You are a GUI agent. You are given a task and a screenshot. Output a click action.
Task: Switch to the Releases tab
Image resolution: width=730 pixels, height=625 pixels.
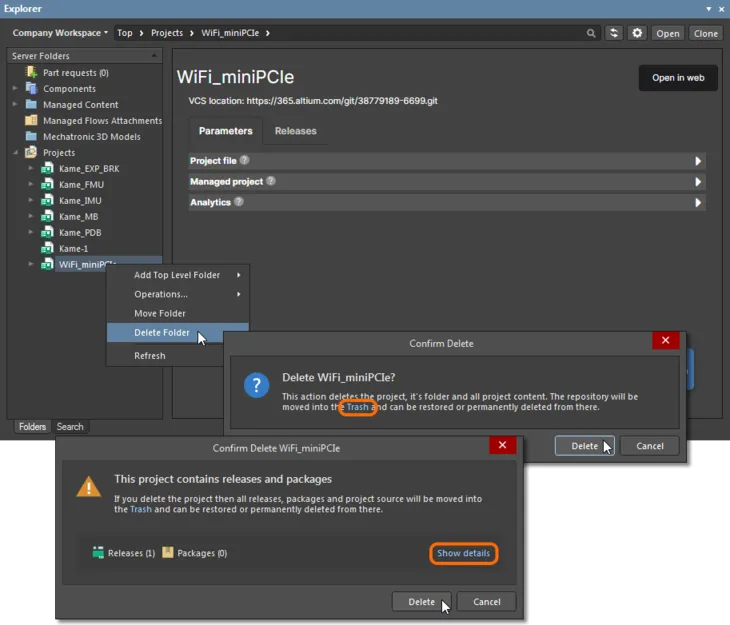pyautogui.click(x=296, y=131)
